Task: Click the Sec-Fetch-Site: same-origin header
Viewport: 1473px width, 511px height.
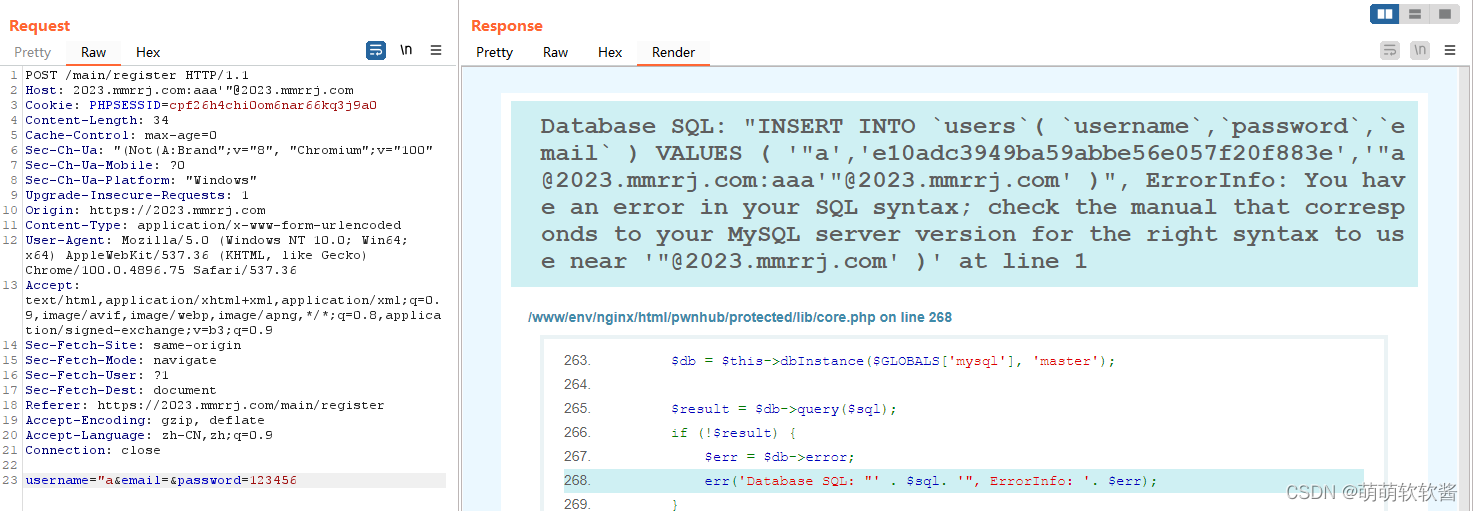Action: click(x=133, y=345)
